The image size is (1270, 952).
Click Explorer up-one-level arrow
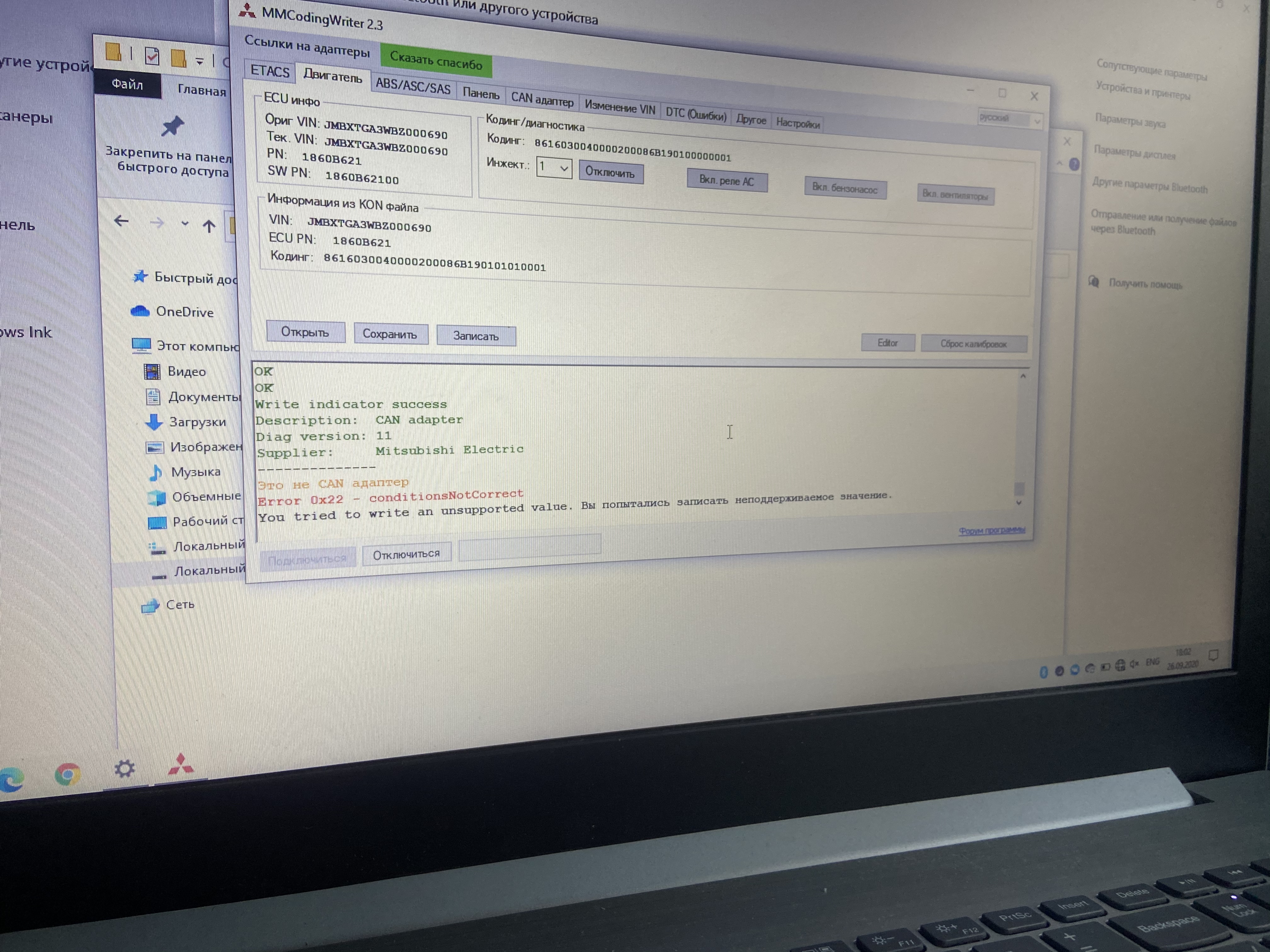[209, 226]
